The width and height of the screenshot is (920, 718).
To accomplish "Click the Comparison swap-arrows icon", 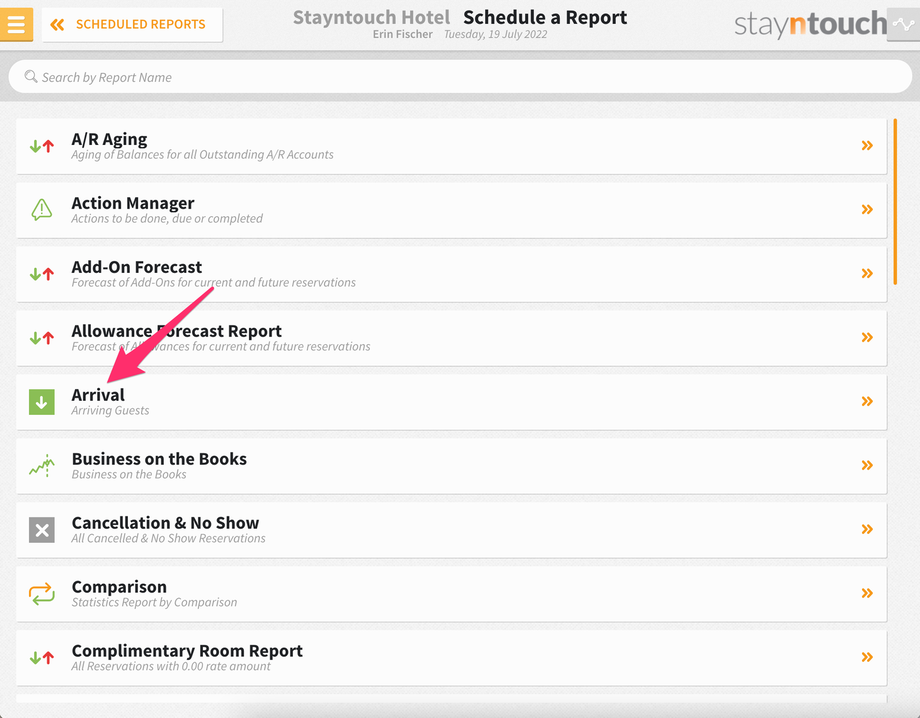I will tap(42, 594).
